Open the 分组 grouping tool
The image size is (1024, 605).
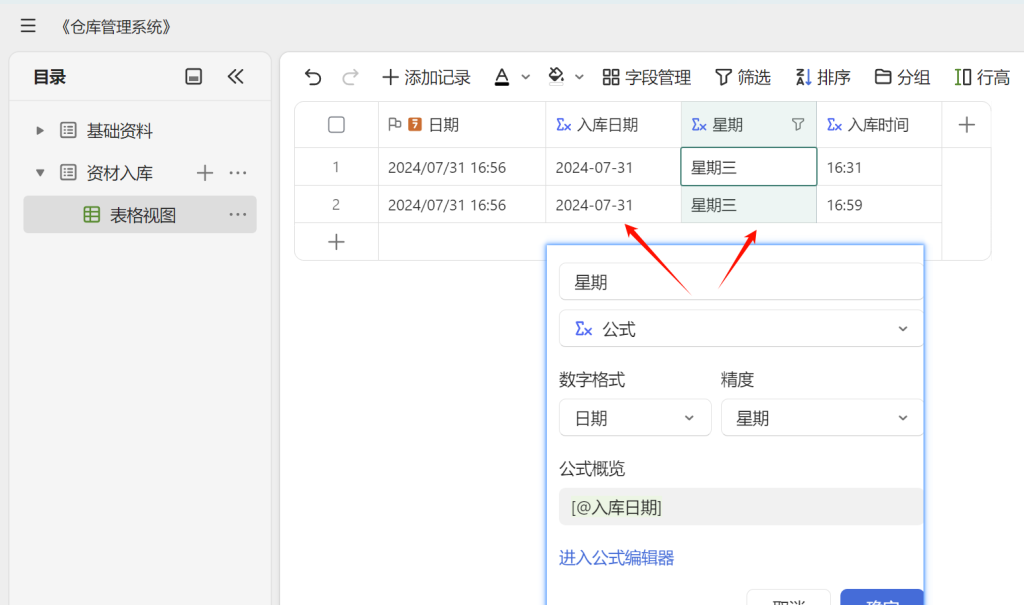tap(903, 78)
